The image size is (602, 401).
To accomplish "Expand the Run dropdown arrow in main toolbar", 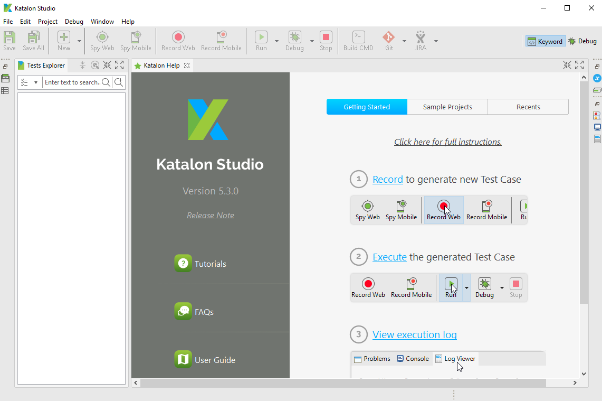I will (276, 41).
